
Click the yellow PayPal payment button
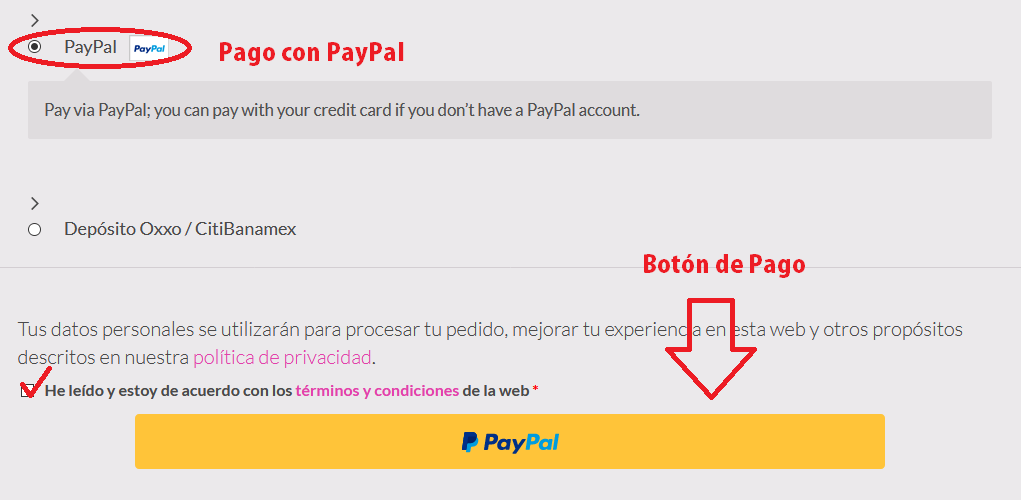point(510,441)
